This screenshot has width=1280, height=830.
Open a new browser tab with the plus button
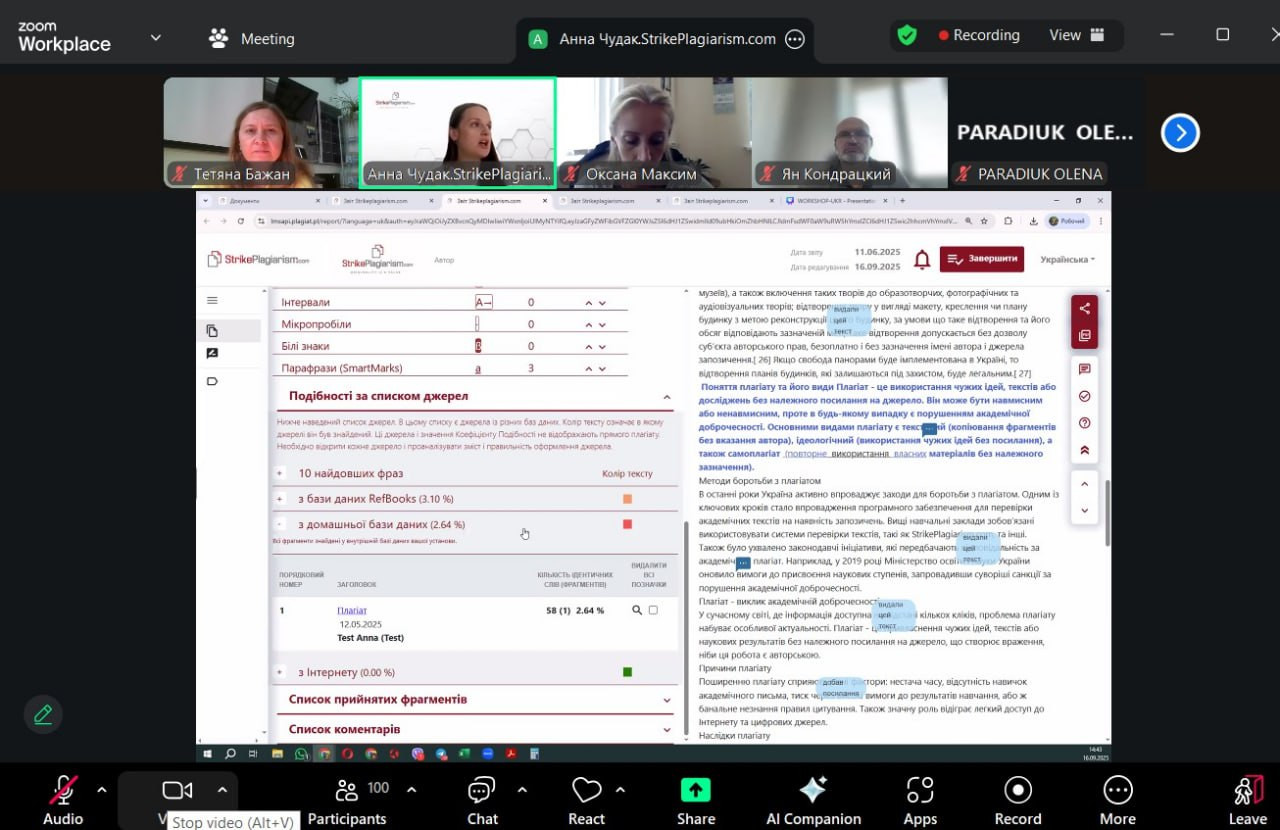902,200
